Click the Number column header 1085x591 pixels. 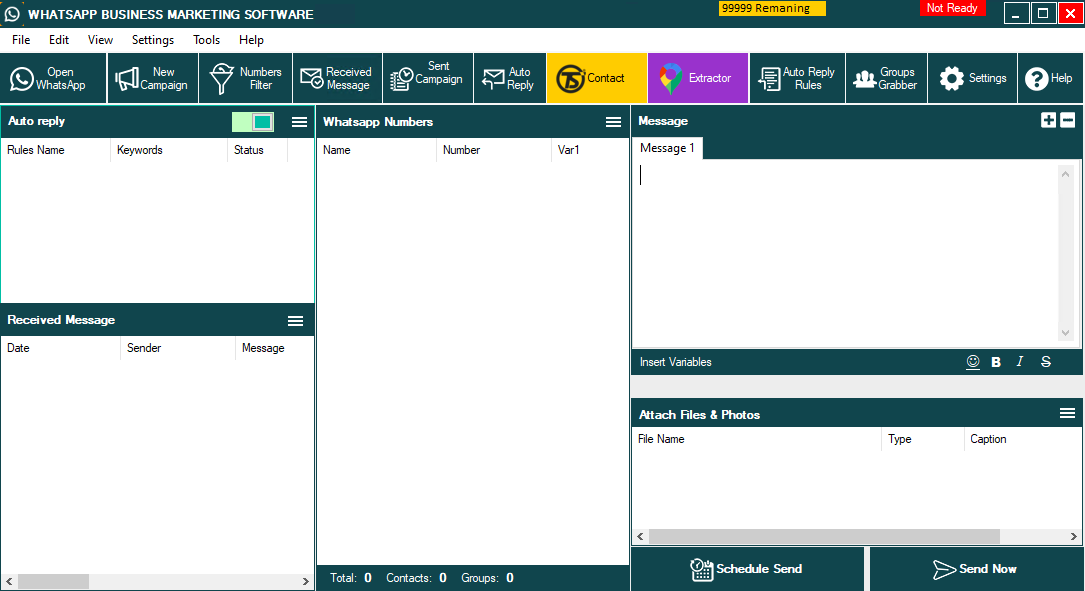pyautogui.click(x=494, y=150)
